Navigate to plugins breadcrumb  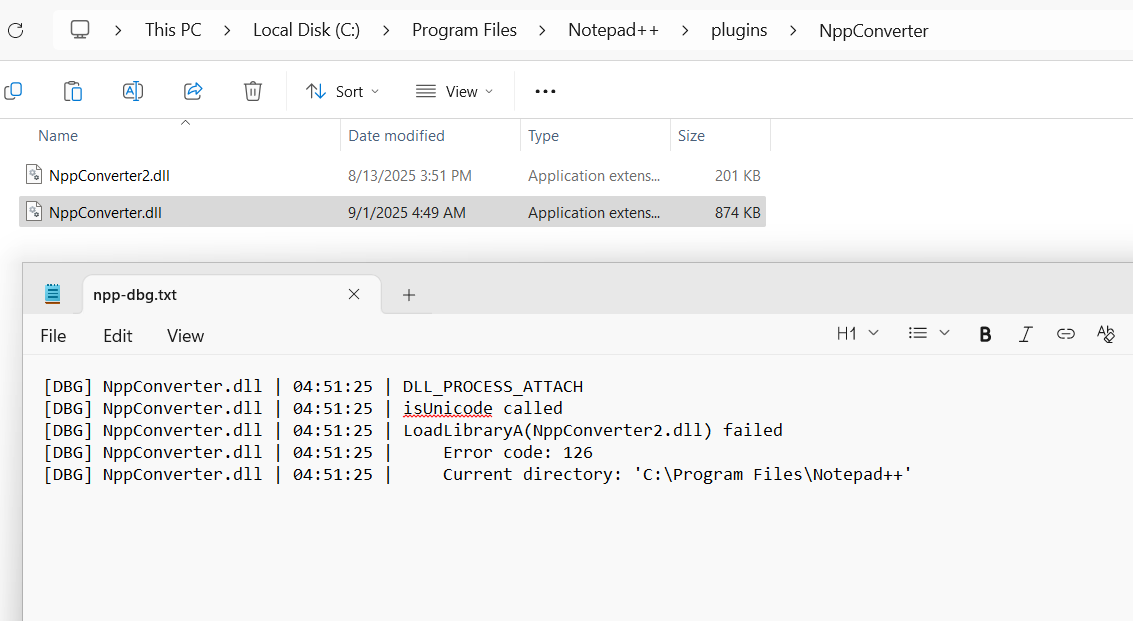tap(739, 30)
